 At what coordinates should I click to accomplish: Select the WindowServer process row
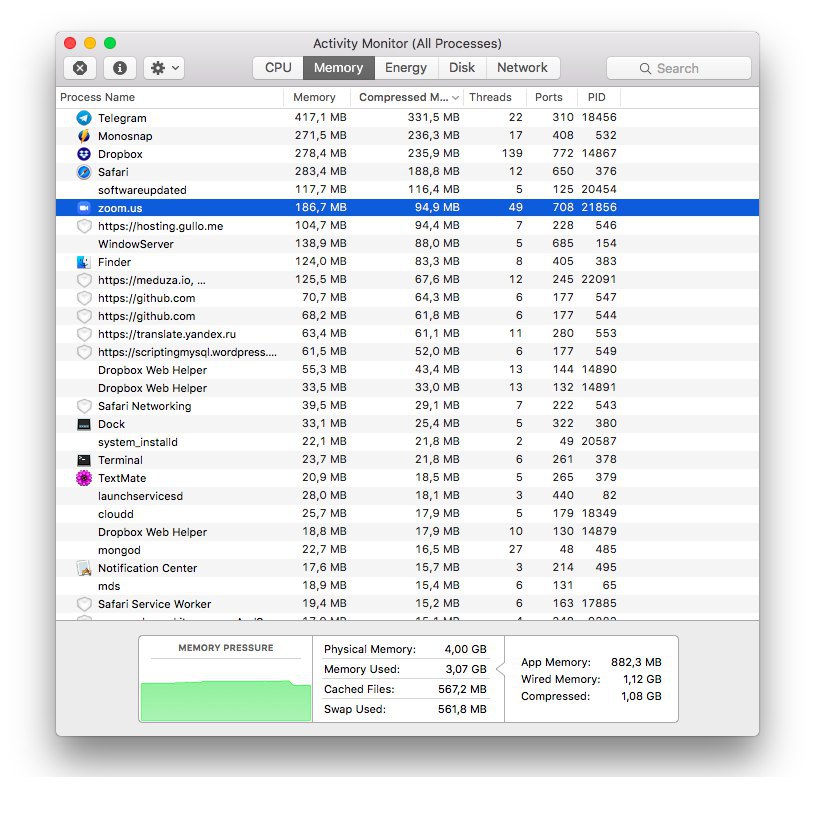(407, 244)
